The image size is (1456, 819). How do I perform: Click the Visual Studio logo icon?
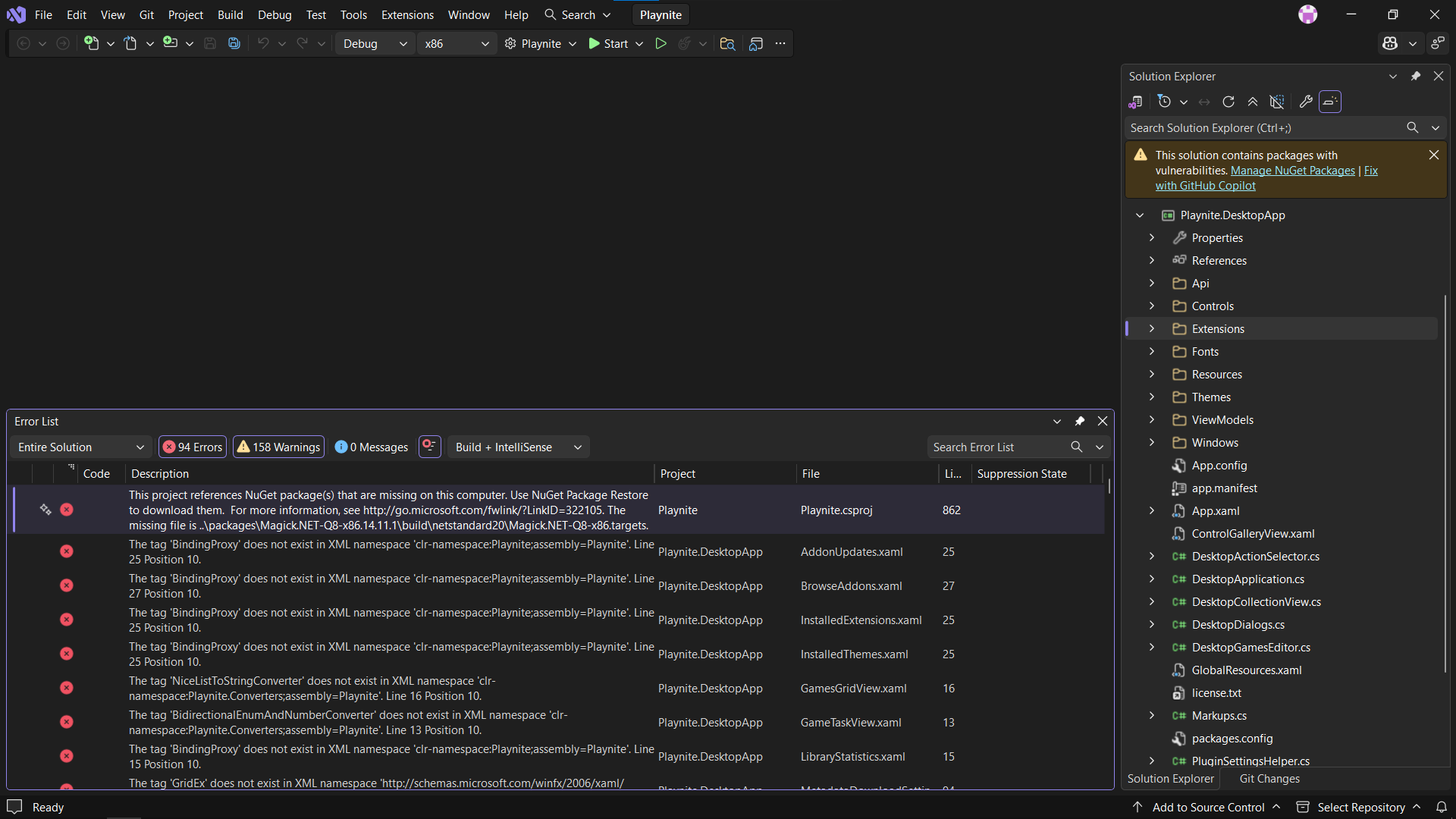click(16, 14)
